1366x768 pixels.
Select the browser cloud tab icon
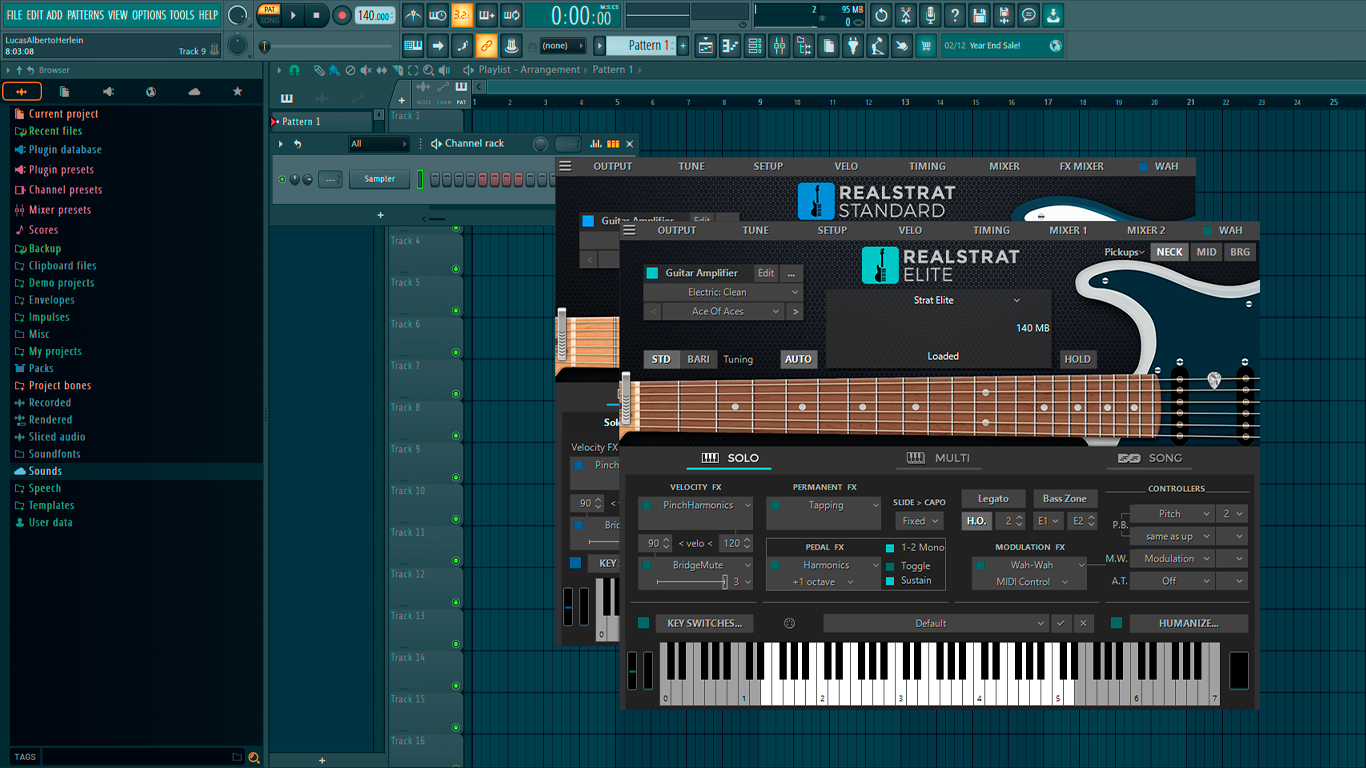click(x=194, y=92)
